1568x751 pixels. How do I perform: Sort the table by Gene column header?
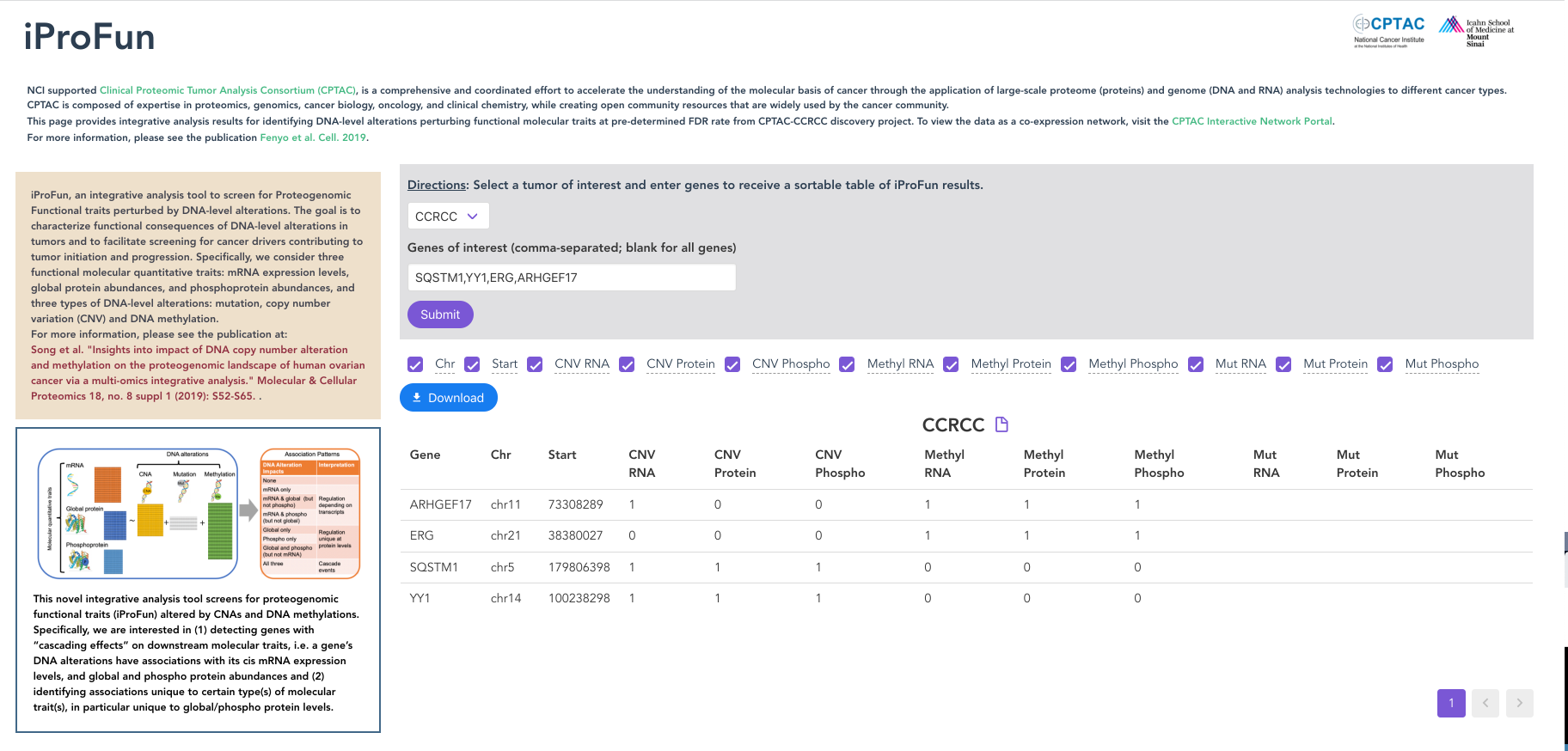pyautogui.click(x=425, y=455)
